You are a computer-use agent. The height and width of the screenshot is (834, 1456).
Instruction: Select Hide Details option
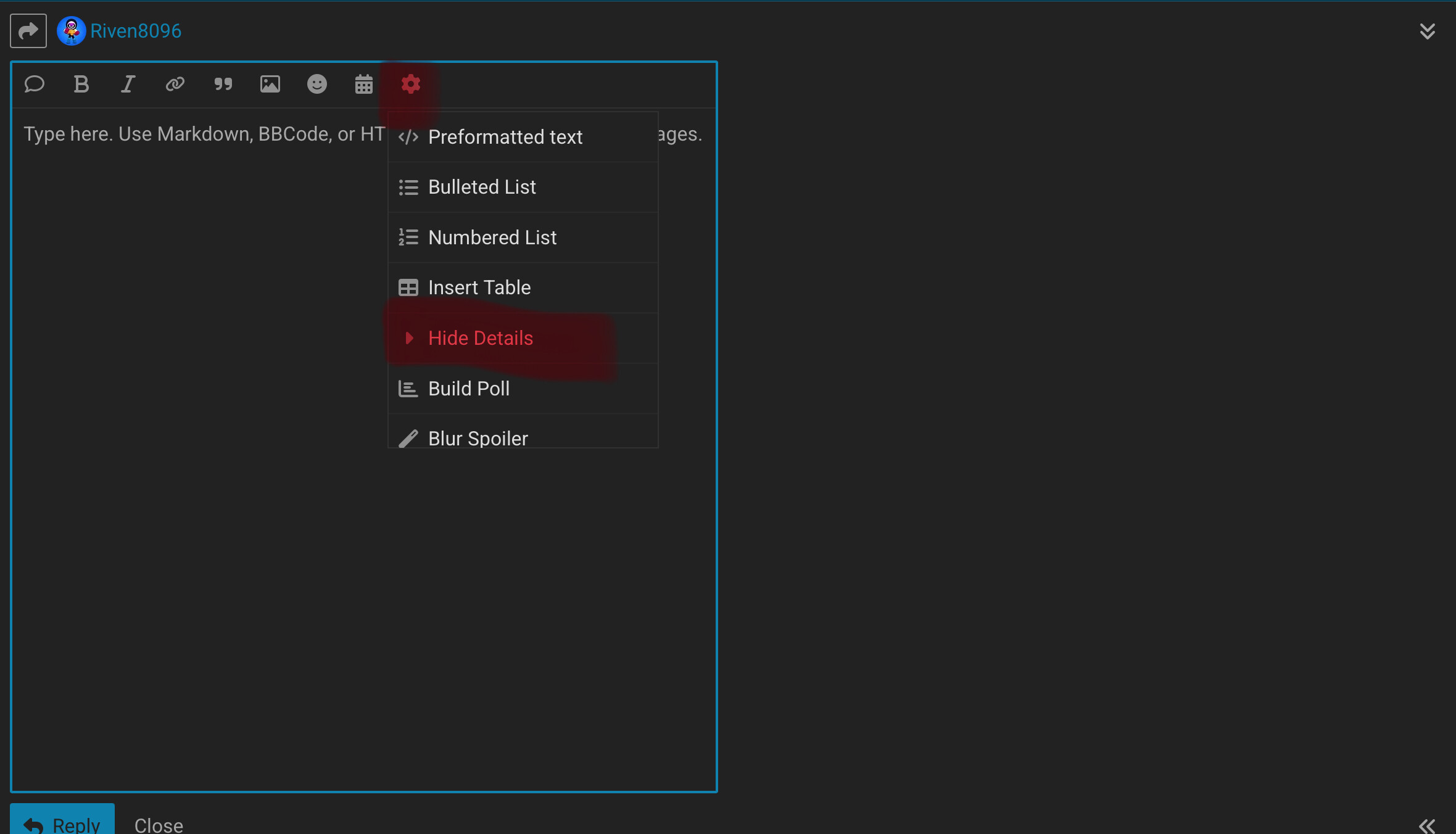coord(481,338)
